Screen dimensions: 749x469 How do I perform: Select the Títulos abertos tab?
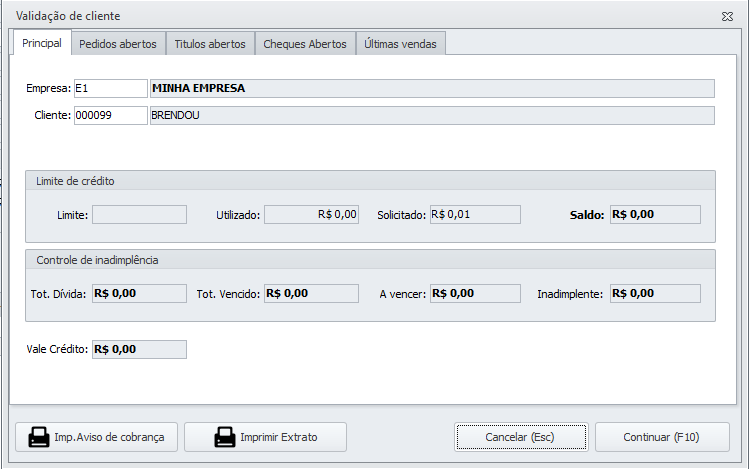click(x=209, y=44)
